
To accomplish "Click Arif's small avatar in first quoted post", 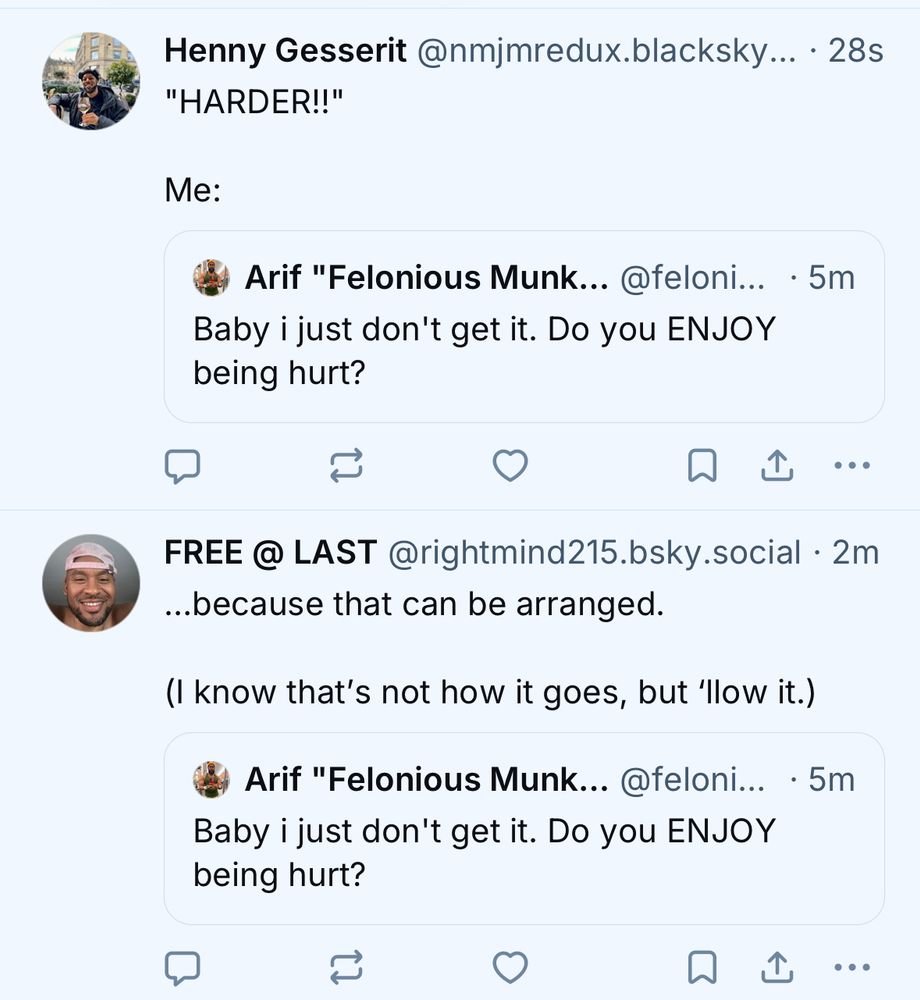I will coord(211,278).
